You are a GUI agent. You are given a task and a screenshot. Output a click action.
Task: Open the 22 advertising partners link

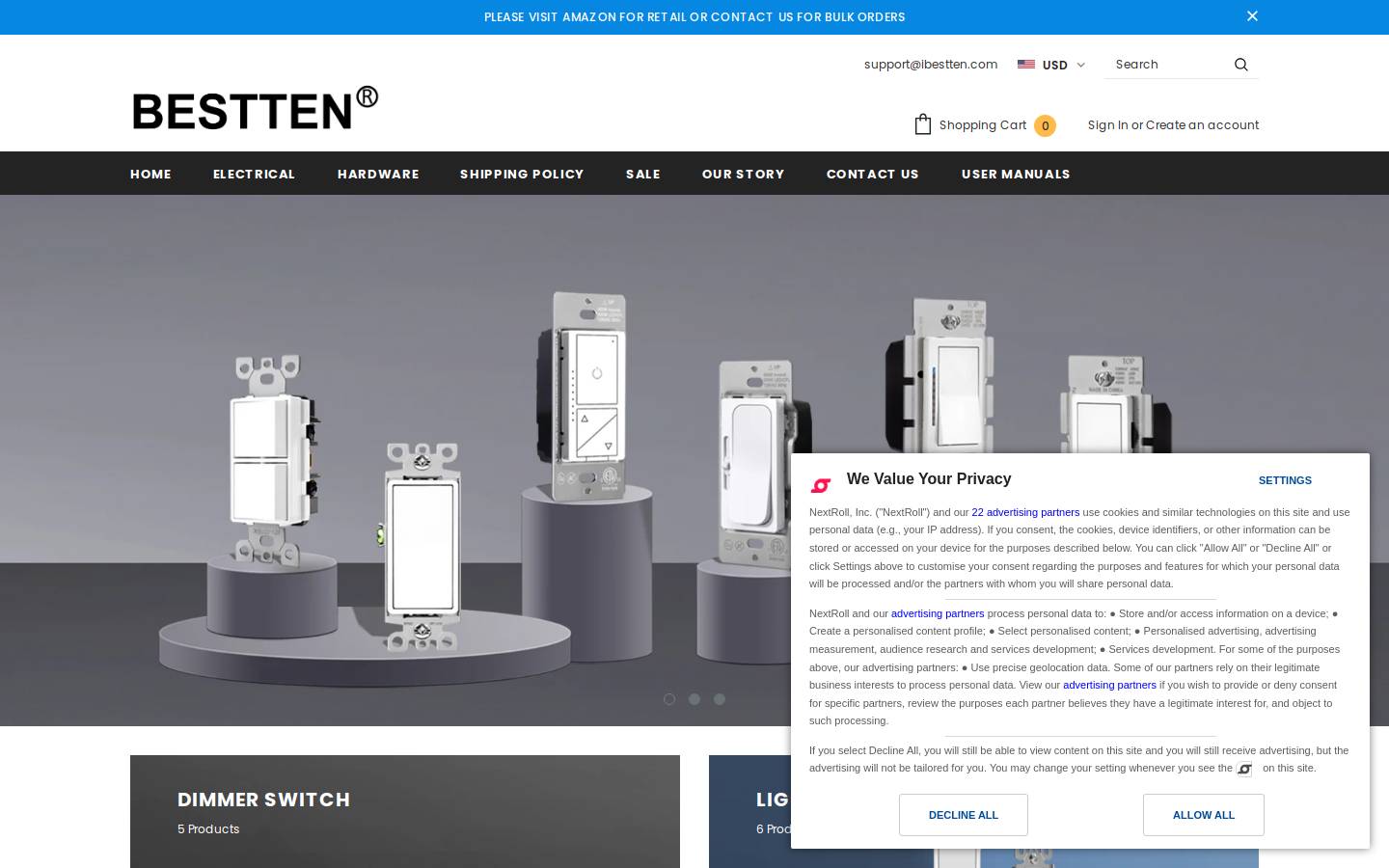pos(1025,512)
